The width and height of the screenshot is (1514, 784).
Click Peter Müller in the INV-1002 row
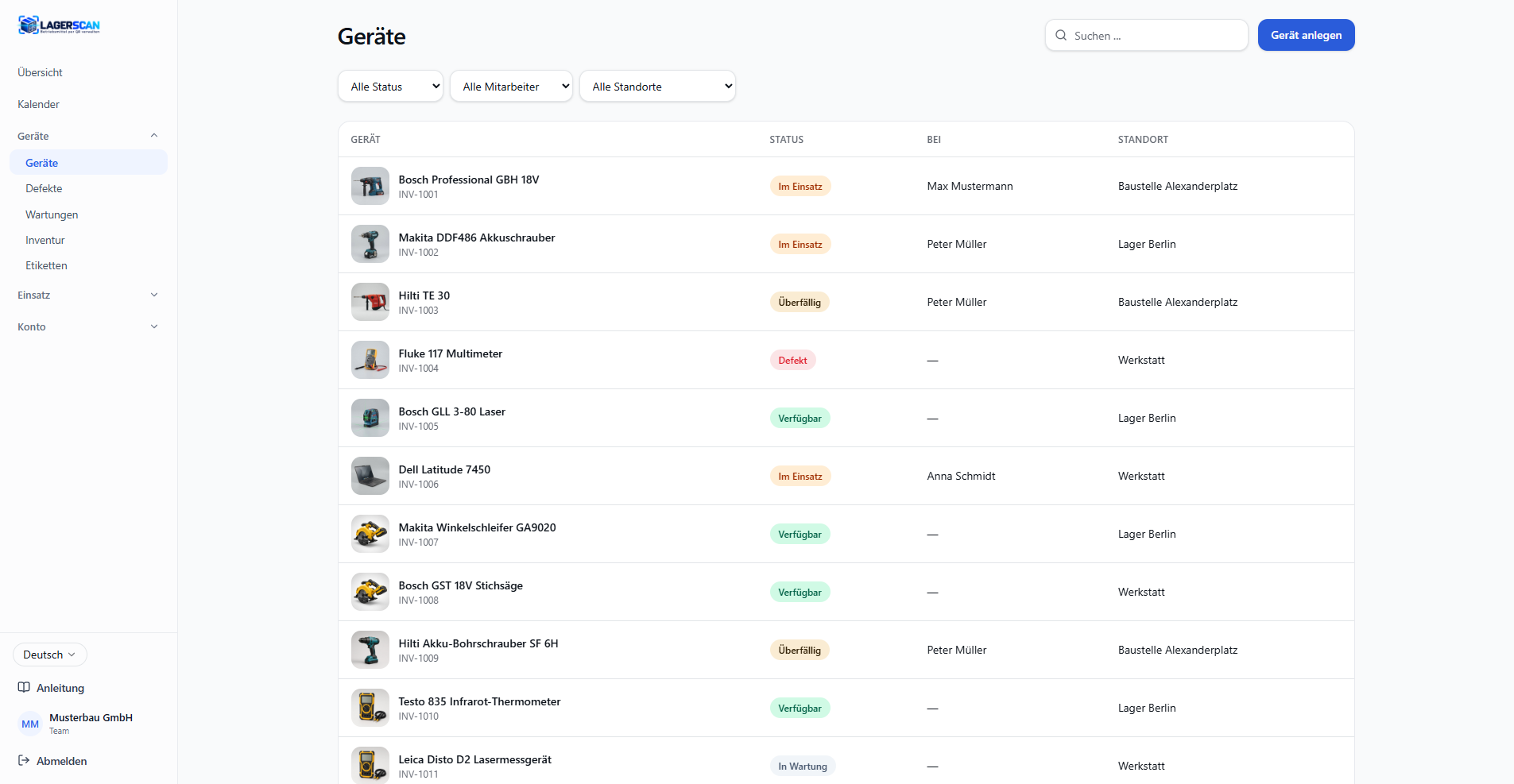coord(957,244)
